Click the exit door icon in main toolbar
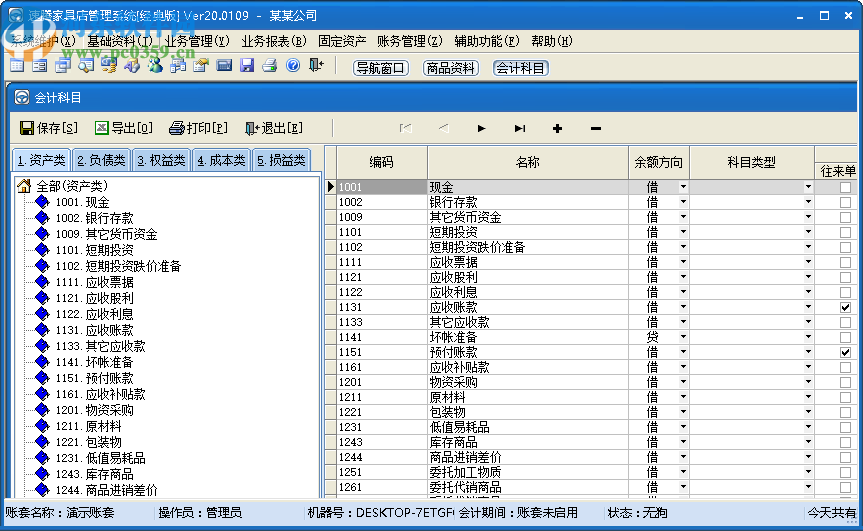 (x=316, y=65)
